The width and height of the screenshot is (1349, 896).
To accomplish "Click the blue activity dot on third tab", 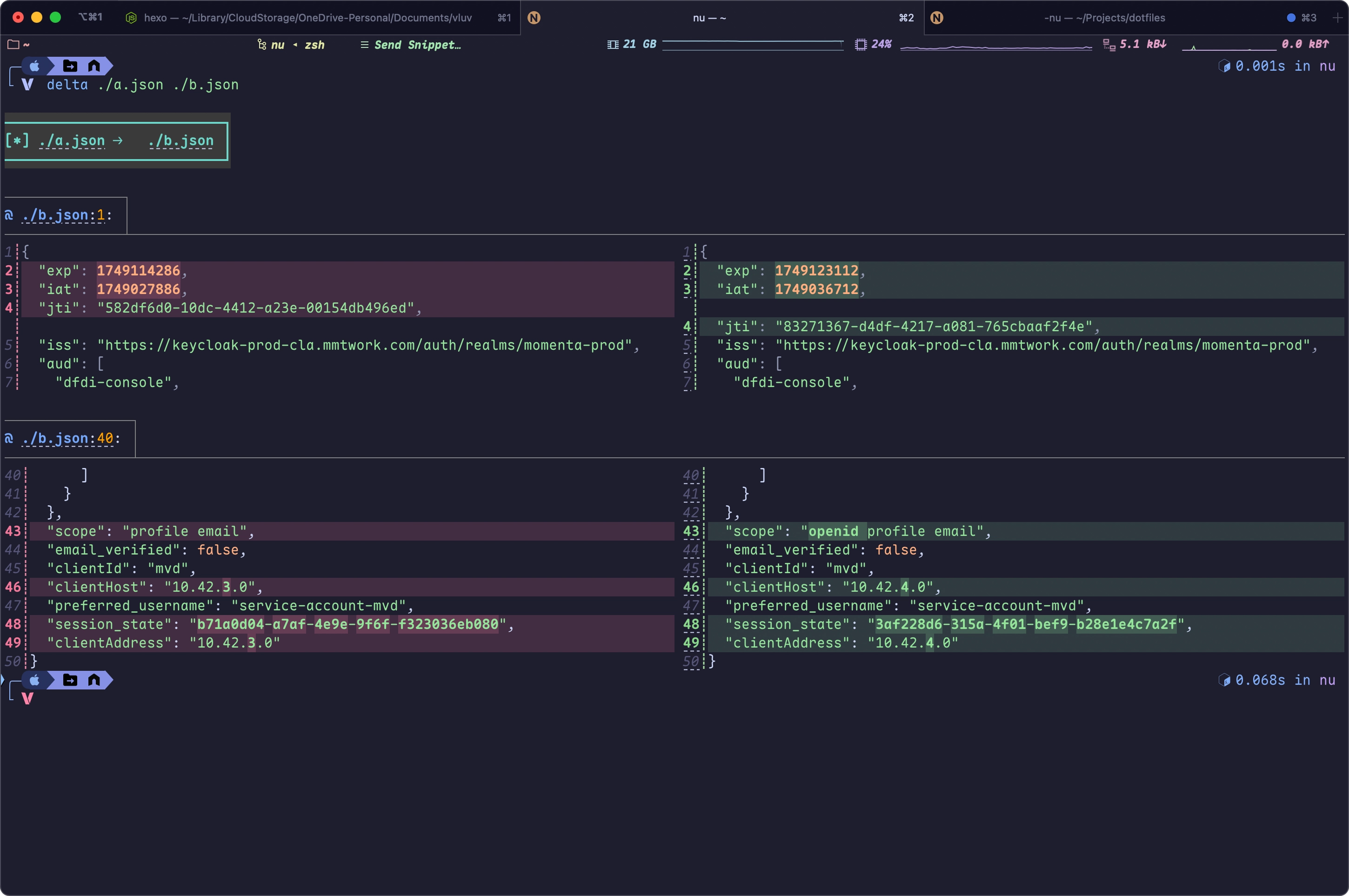I will pyautogui.click(x=1291, y=18).
